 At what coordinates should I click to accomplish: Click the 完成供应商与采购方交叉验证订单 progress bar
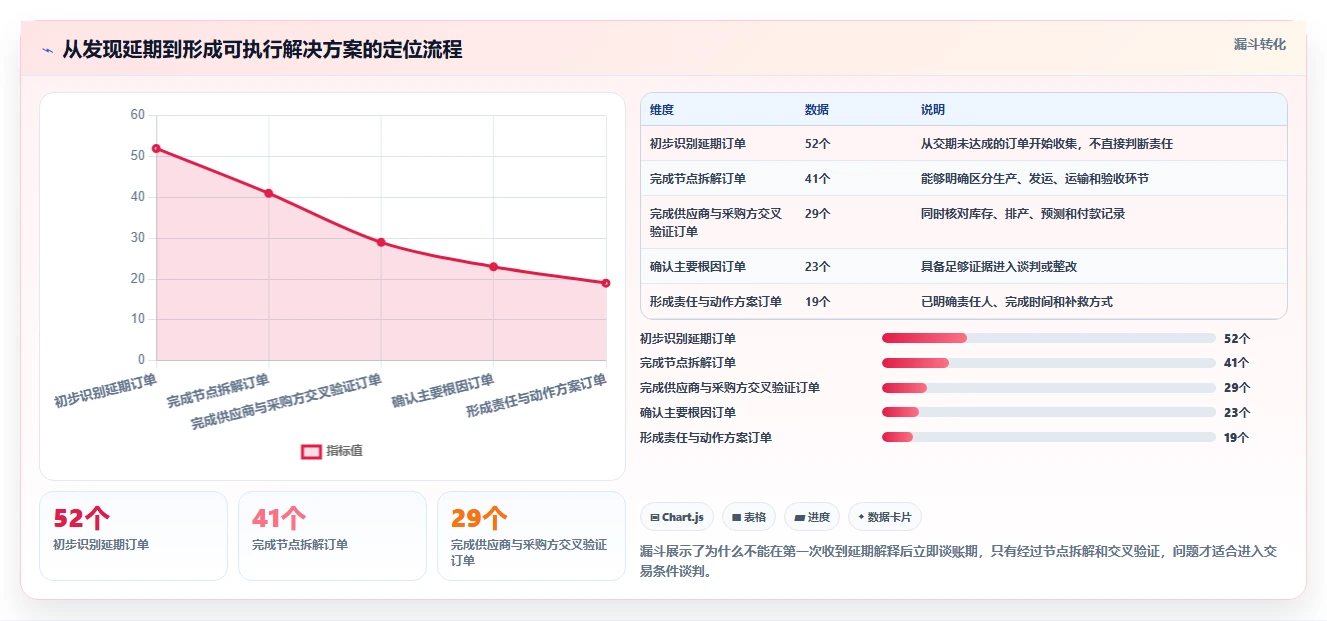coord(1049,388)
